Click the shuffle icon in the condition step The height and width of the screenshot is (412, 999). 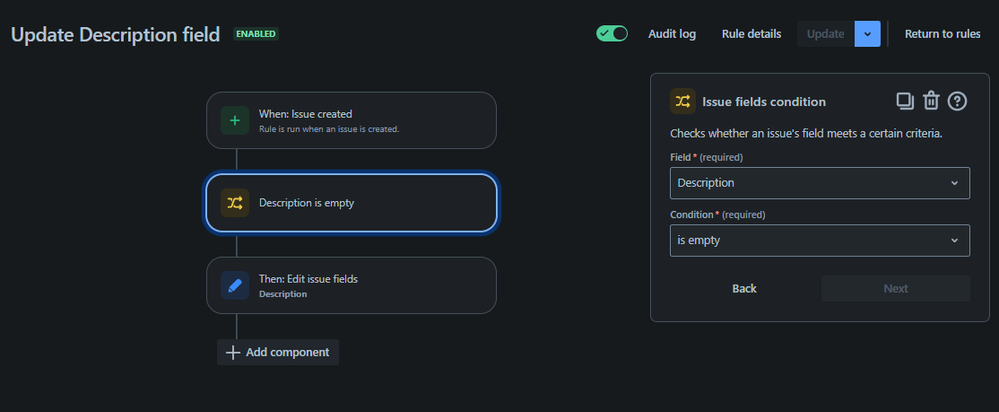click(x=235, y=203)
